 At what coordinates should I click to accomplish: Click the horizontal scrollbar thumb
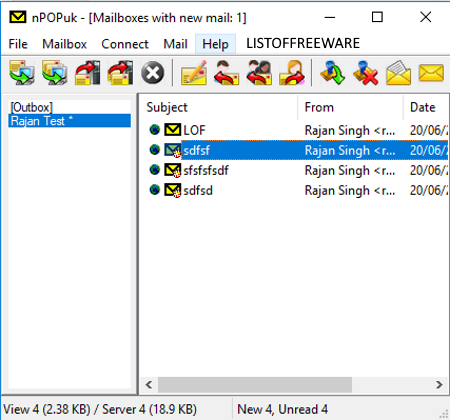pos(255,385)
